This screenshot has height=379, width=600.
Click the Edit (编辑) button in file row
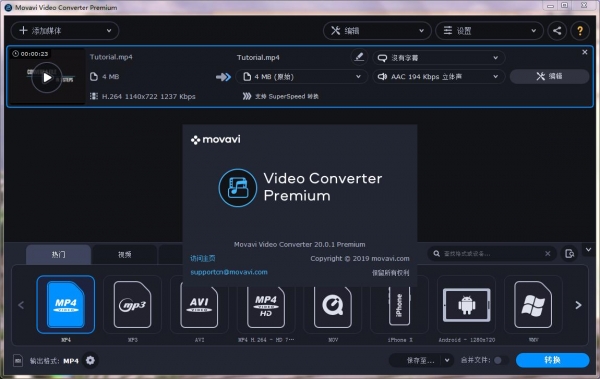click(x=549, y=76)
